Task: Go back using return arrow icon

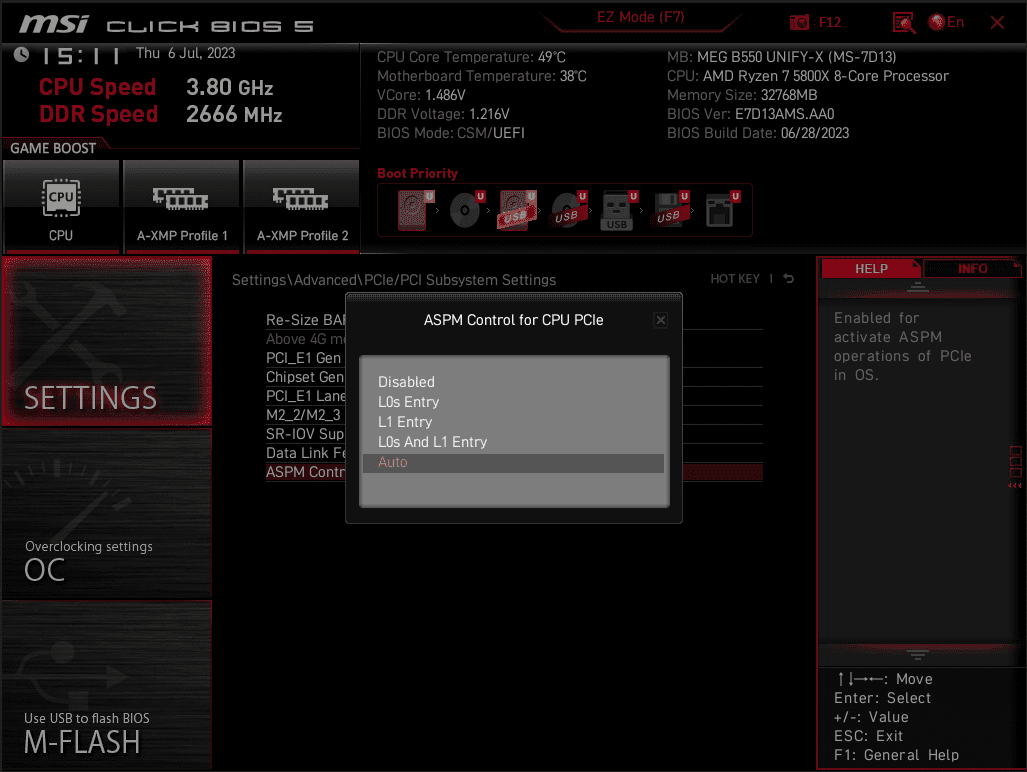Action: click(x=789, y=279)
